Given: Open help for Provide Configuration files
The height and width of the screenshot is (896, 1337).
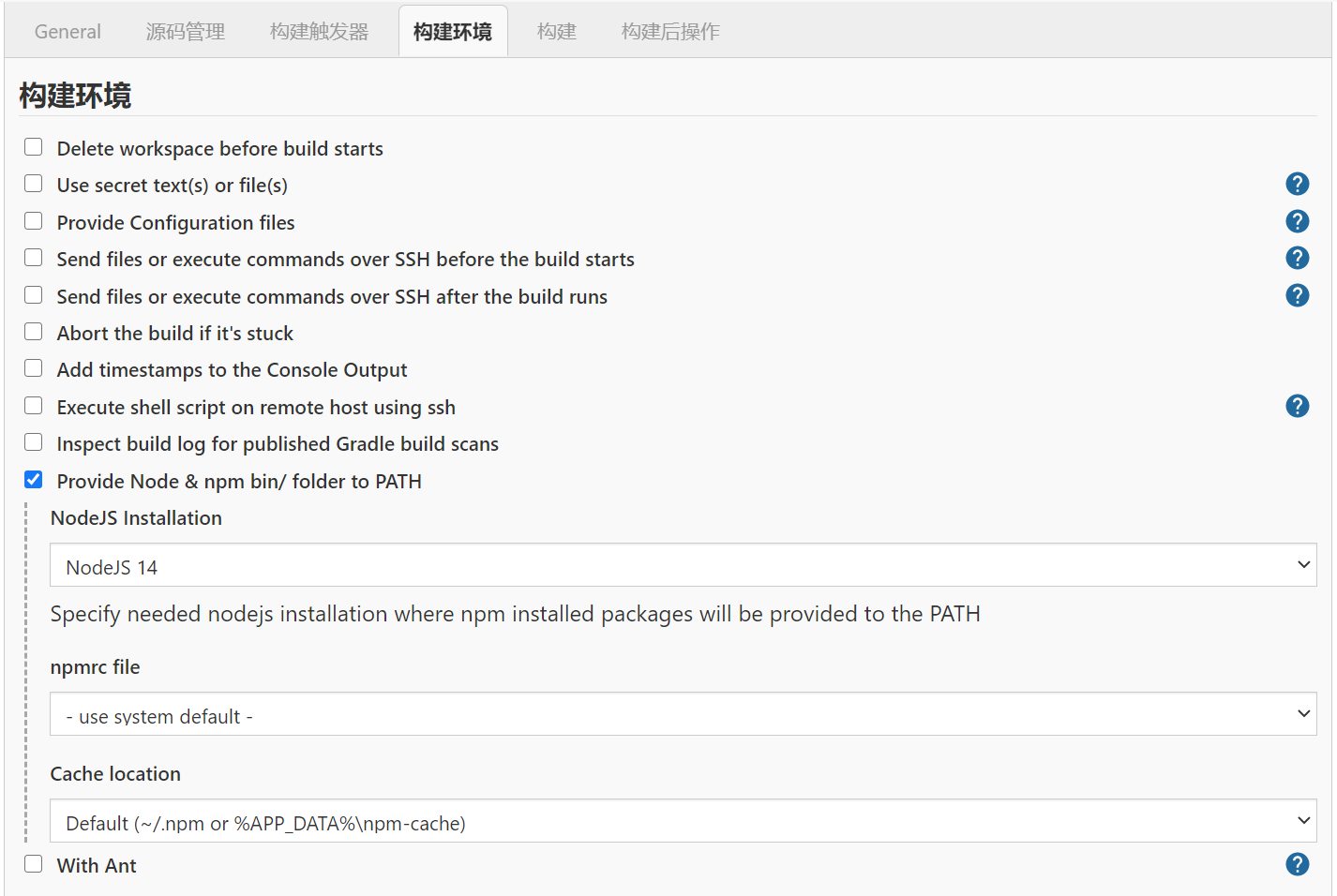Looking at the screenshot, I should (x=1297, y=221).
